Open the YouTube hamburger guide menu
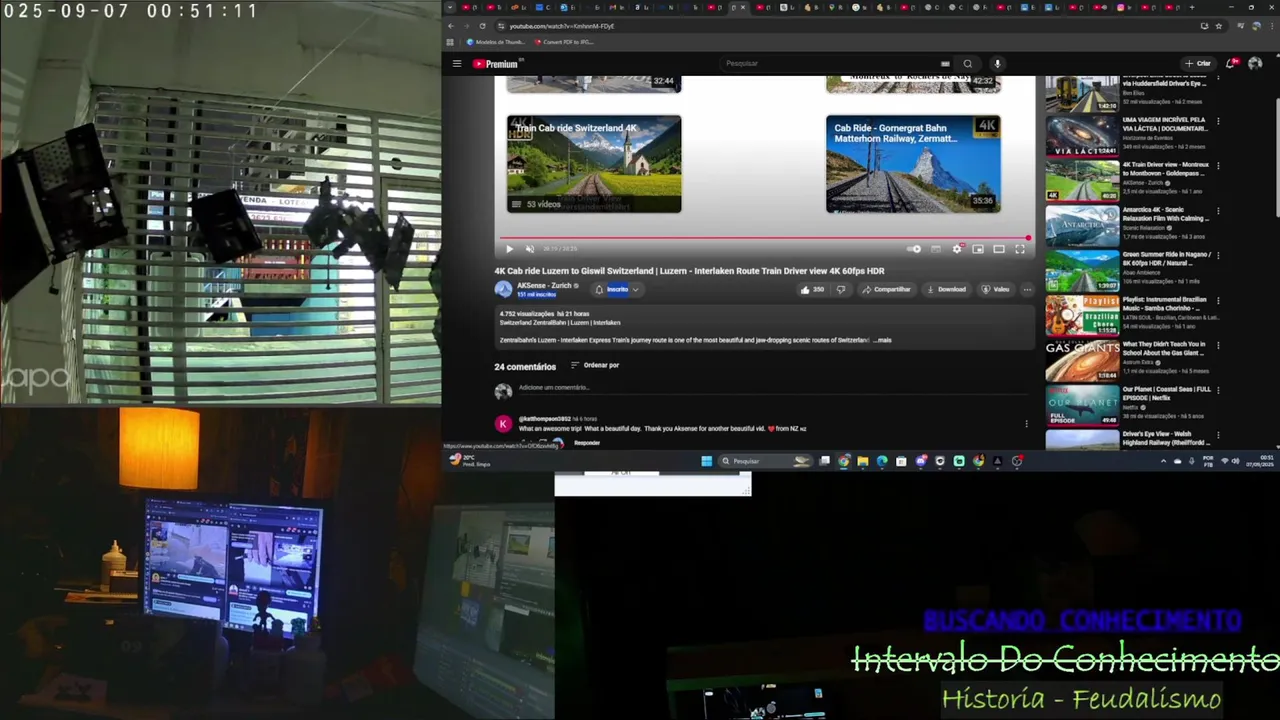The width and height of the screenshot is (1280, 720). click(x=457, y=63)
